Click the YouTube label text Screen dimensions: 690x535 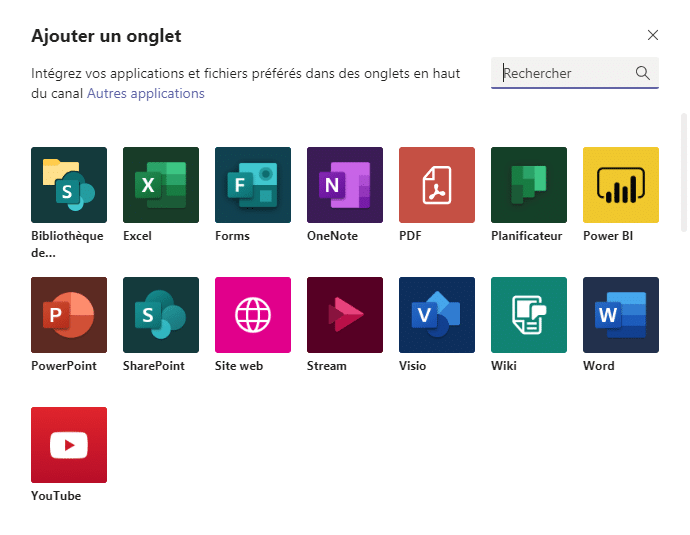(x=56, y=496)
